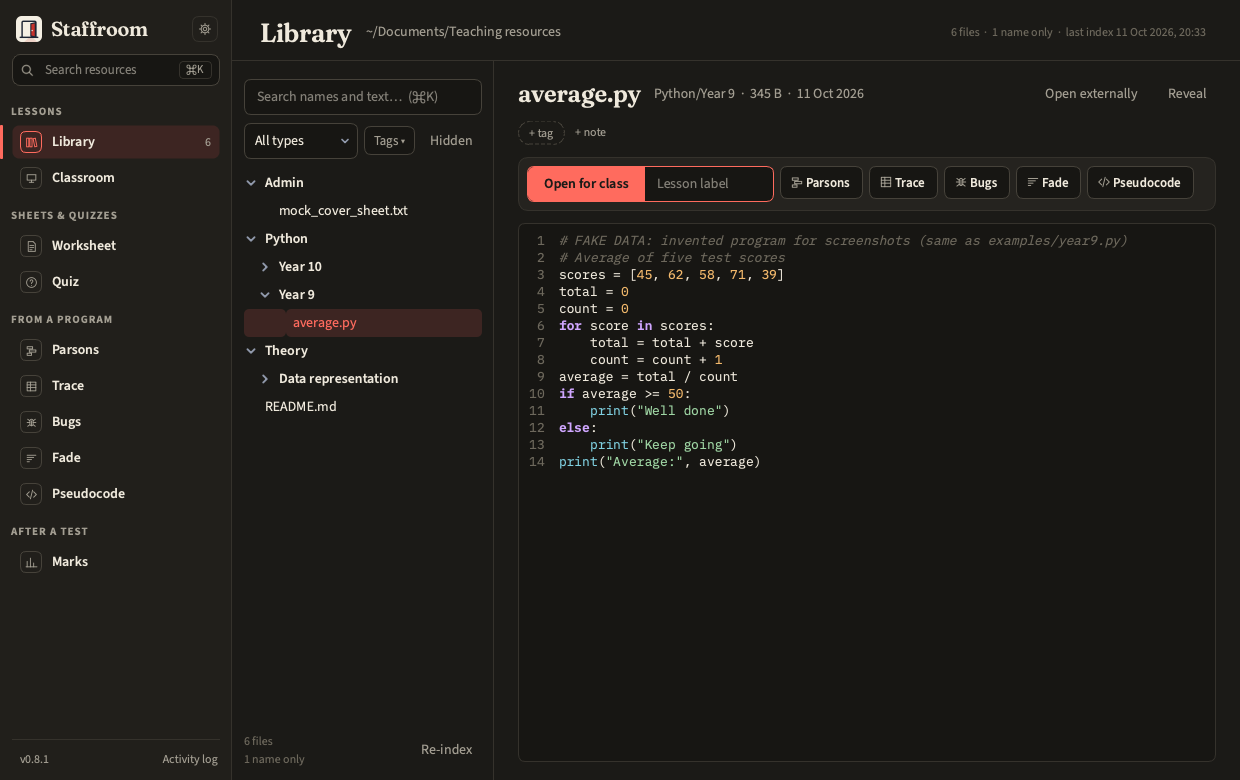Image resolution: width=1240 pixels, height=780 pixels.
Task: Add a note to average.py
Action: [x=590, y=132]
